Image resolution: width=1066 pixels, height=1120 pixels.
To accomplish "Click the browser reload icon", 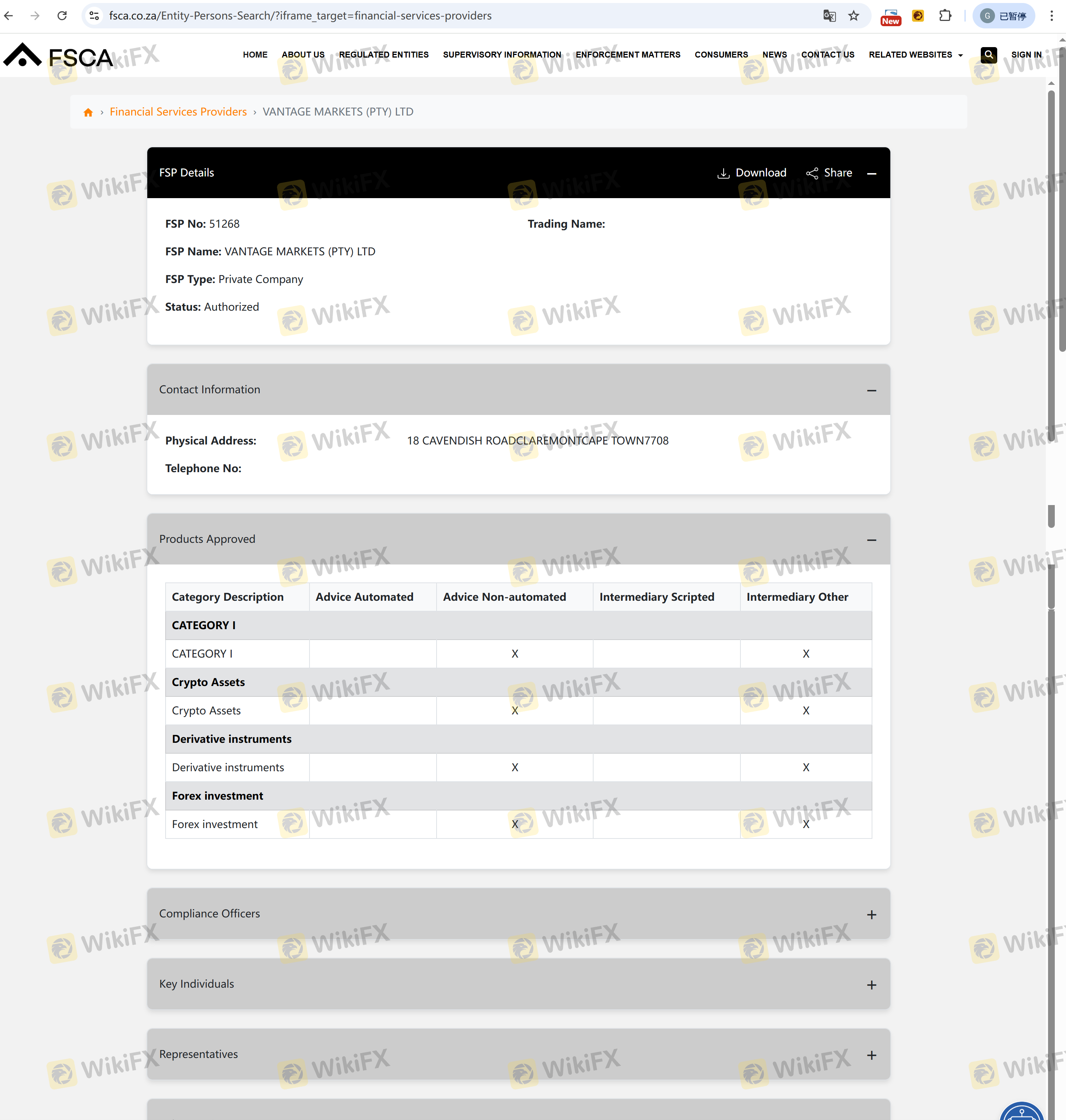I will coord(62,16).
